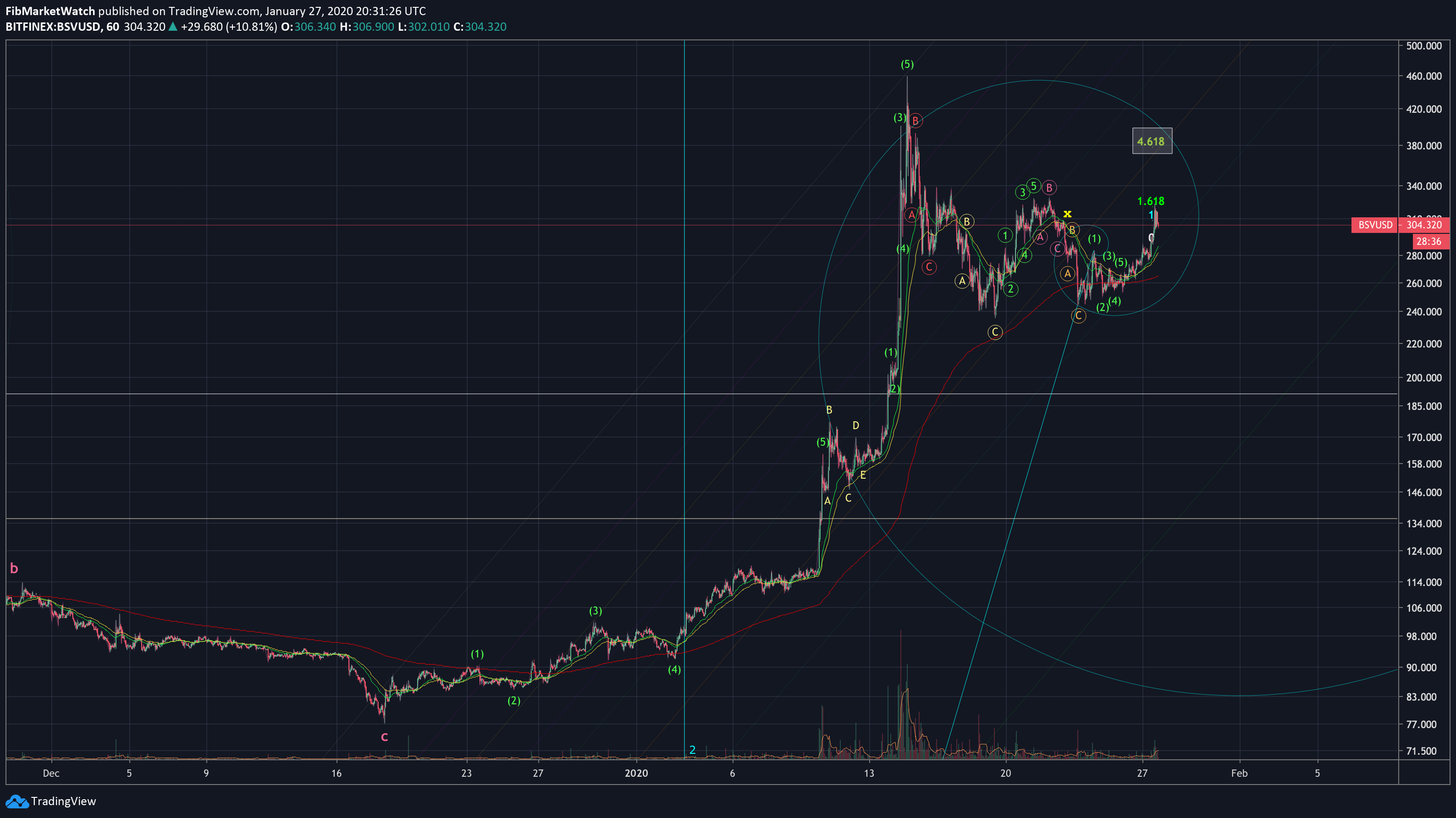
Task: Click the 304.320 current price axis label
Action: click(1425, 225)
